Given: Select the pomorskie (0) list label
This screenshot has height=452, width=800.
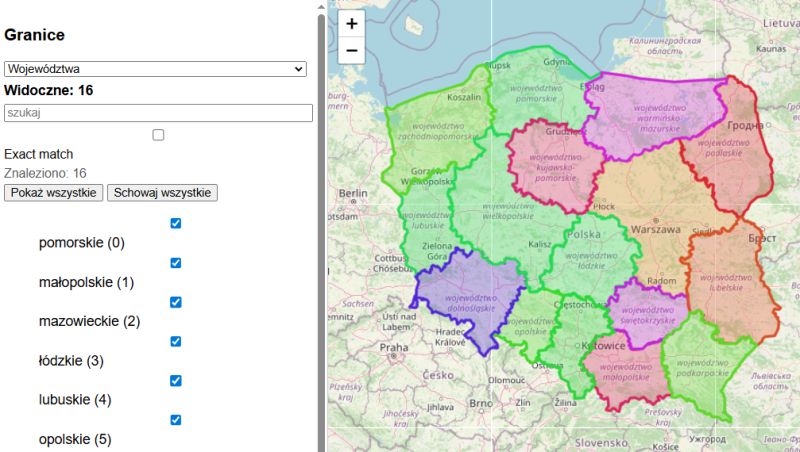Looking at the screenshot, I should [x=82, y=243].
